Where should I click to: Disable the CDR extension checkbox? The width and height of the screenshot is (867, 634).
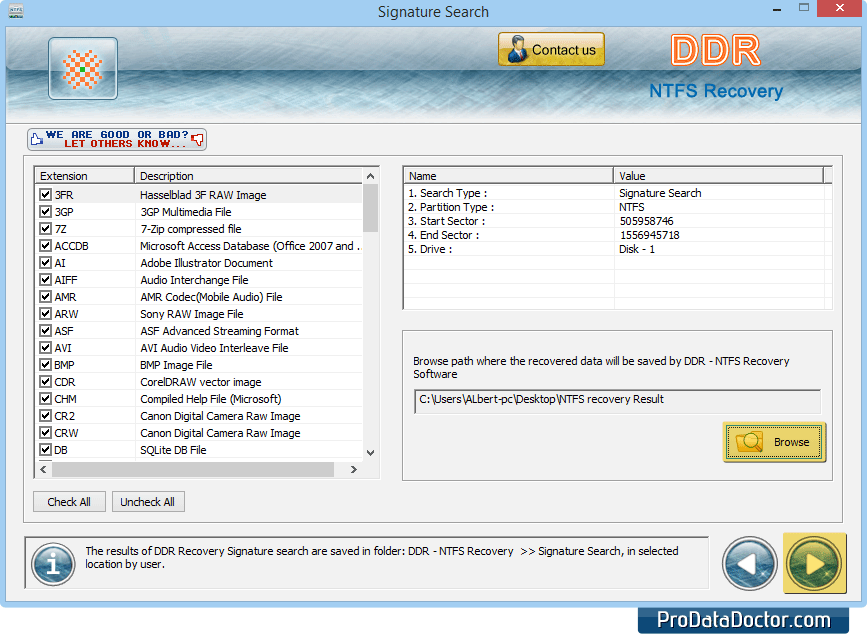coord(45,382)
